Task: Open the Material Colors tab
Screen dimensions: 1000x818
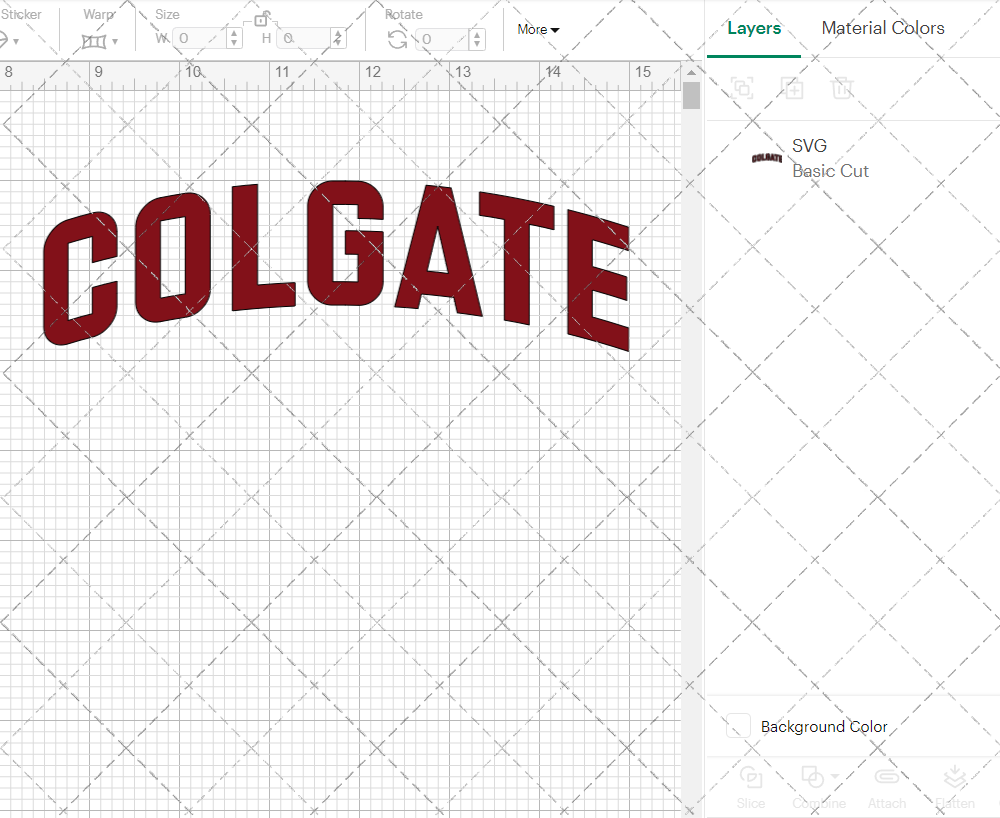Action: [883, 28]
